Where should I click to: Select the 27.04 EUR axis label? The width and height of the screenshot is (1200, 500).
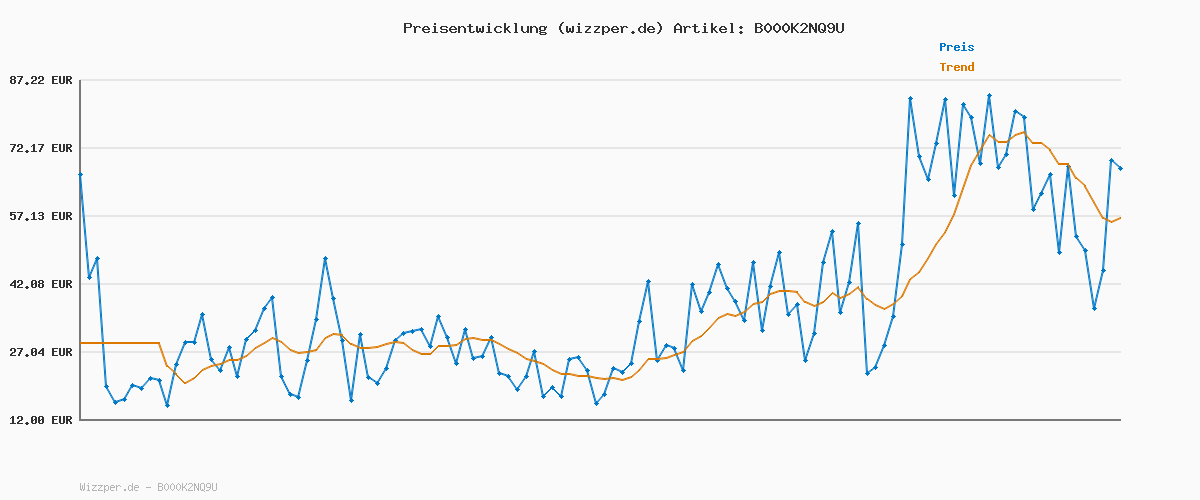(x=42, y=352)
